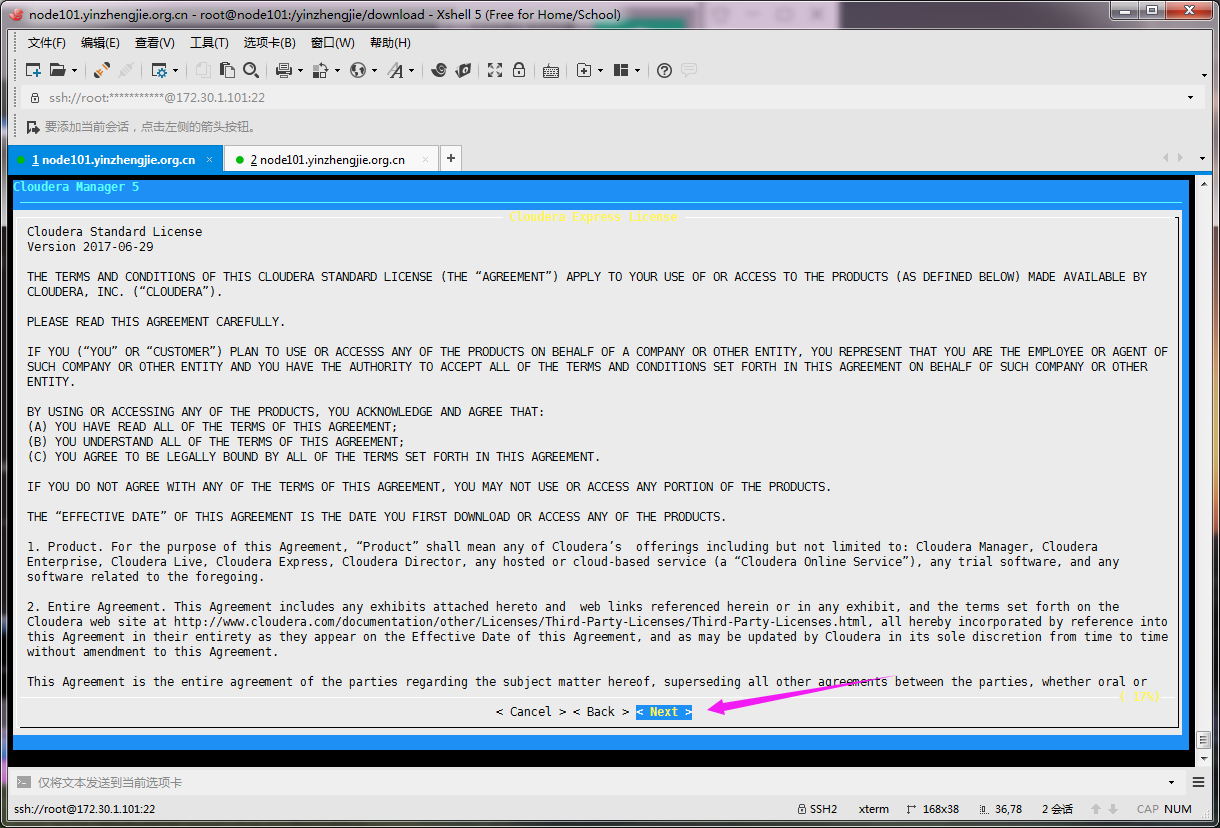Click the lock icon in address bar
The height and width of the screenshot is (828, 1220).
click(35, 98)
